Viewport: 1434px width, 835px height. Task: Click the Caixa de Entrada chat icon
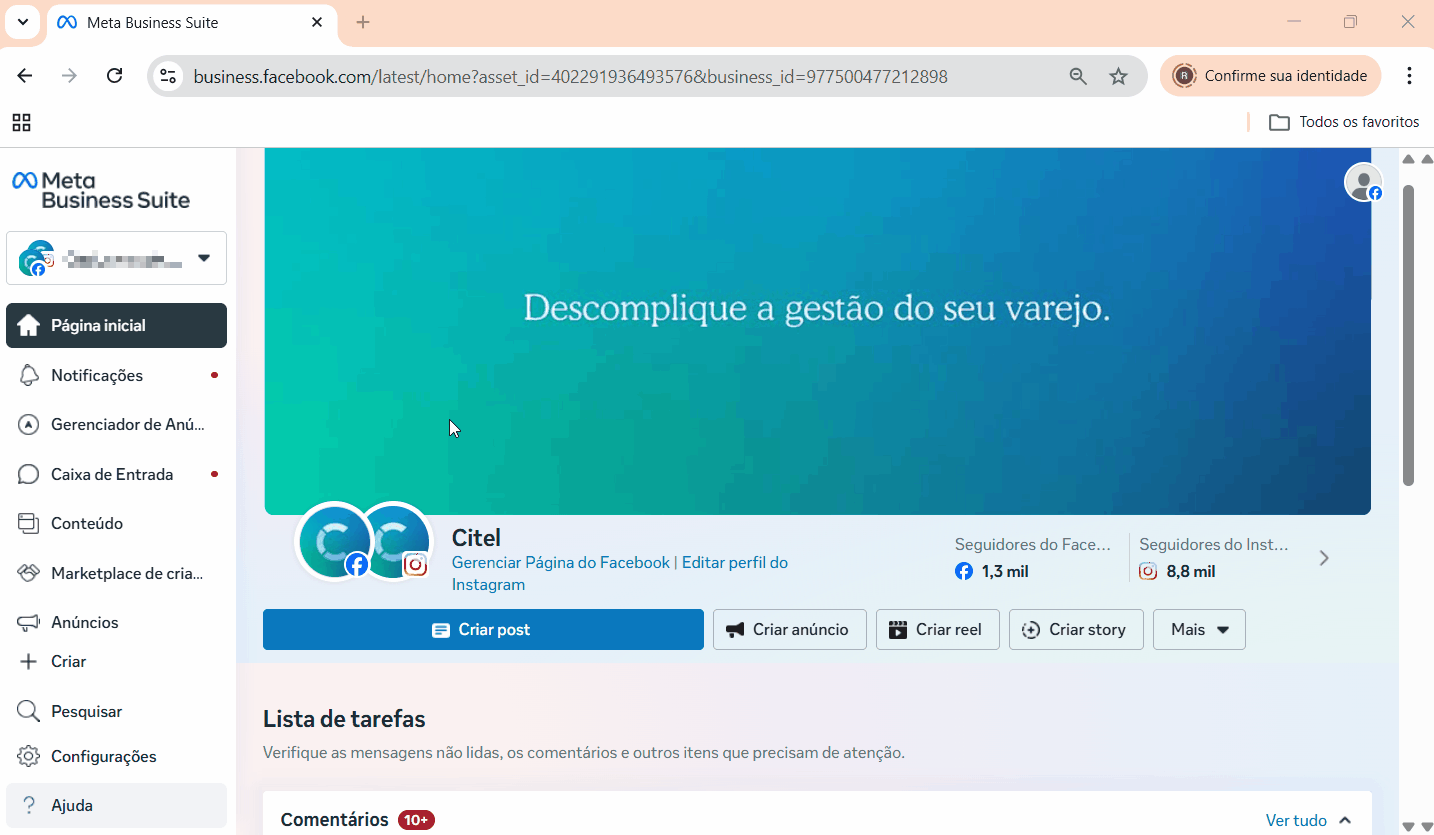(29, 475)
